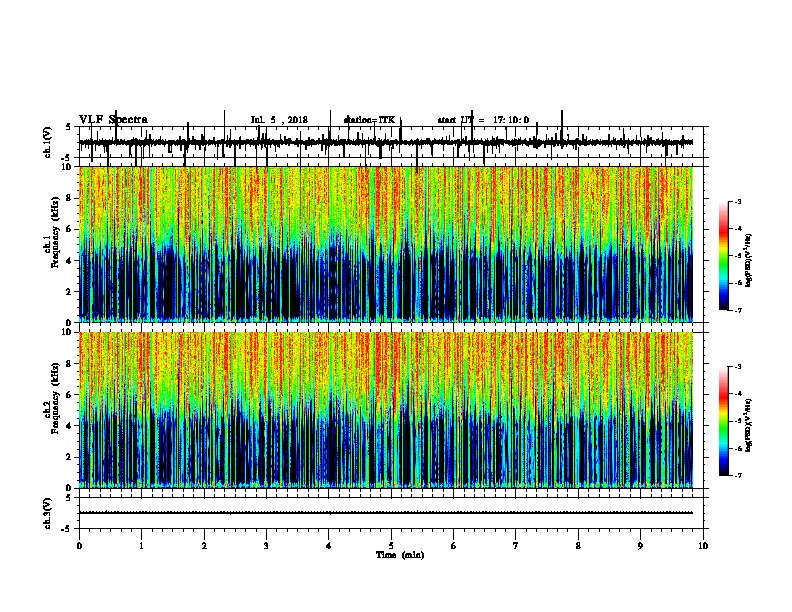Viewport: 792px width, 612px height.
Task: Click the ch.2 colorbar "log(PSD)(V²/Hz)" label
Action: (x=749, y=425)
